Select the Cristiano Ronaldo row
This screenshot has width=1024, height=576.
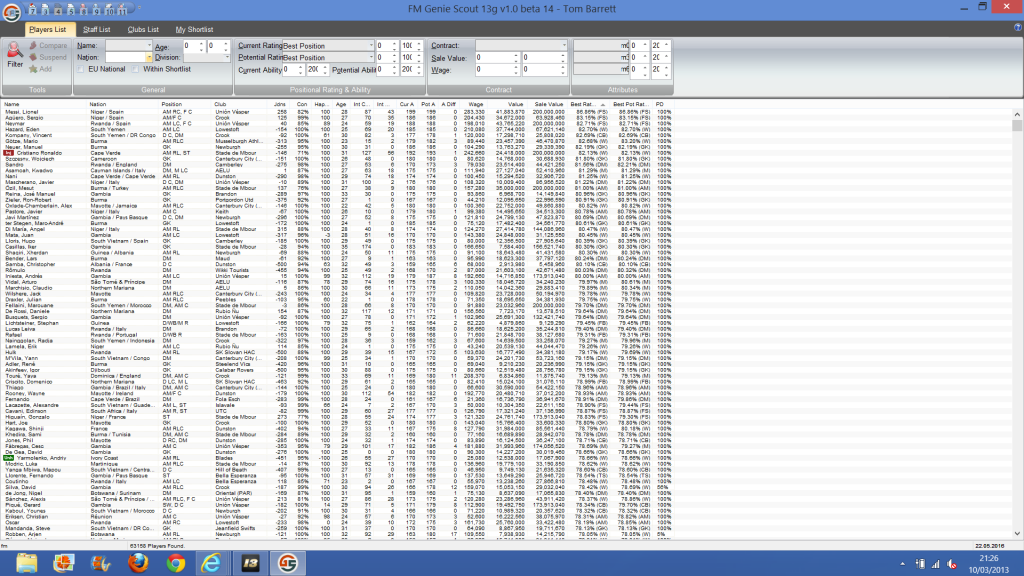(337, 153)
